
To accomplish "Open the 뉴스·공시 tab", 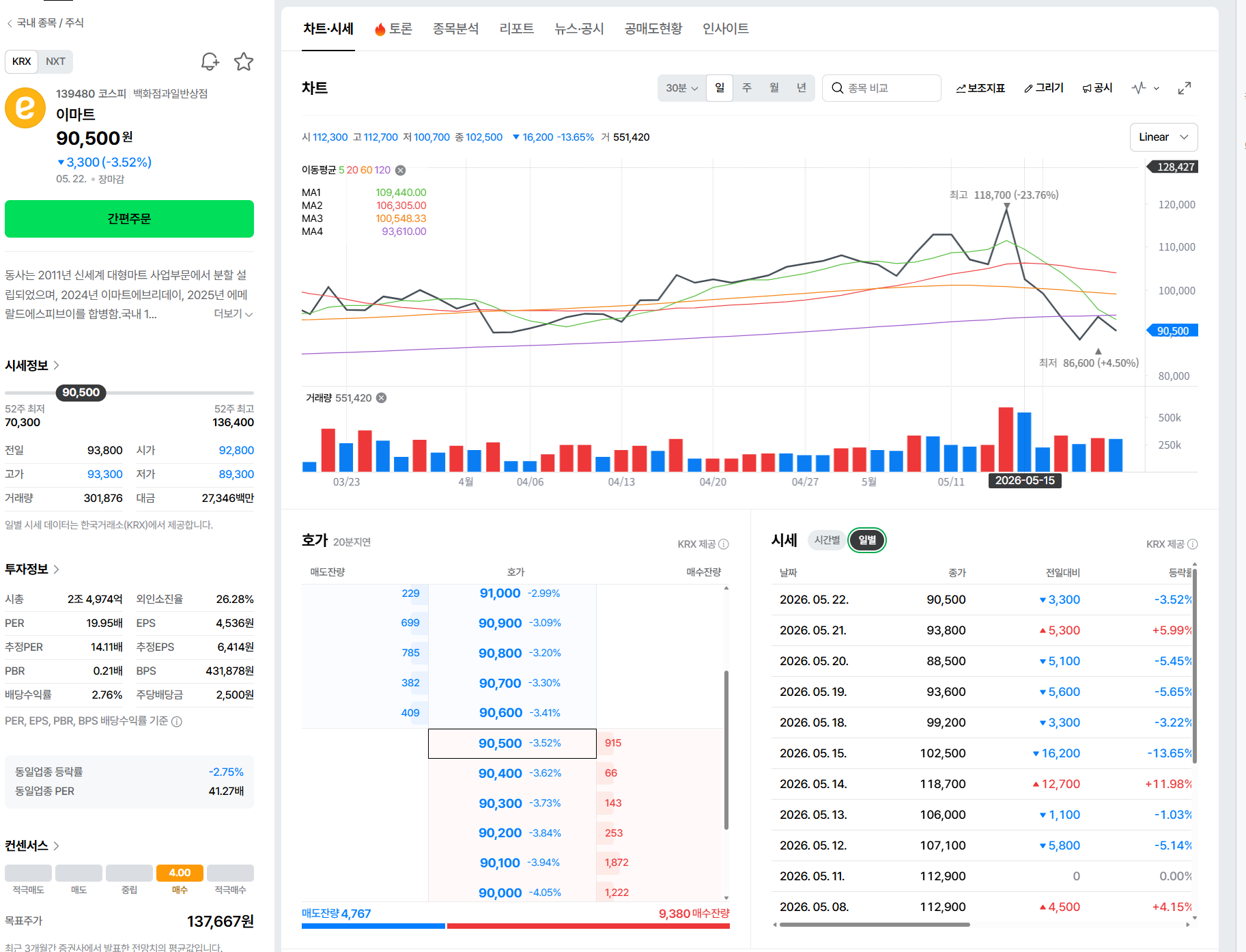I will click(x=580, y=29).
